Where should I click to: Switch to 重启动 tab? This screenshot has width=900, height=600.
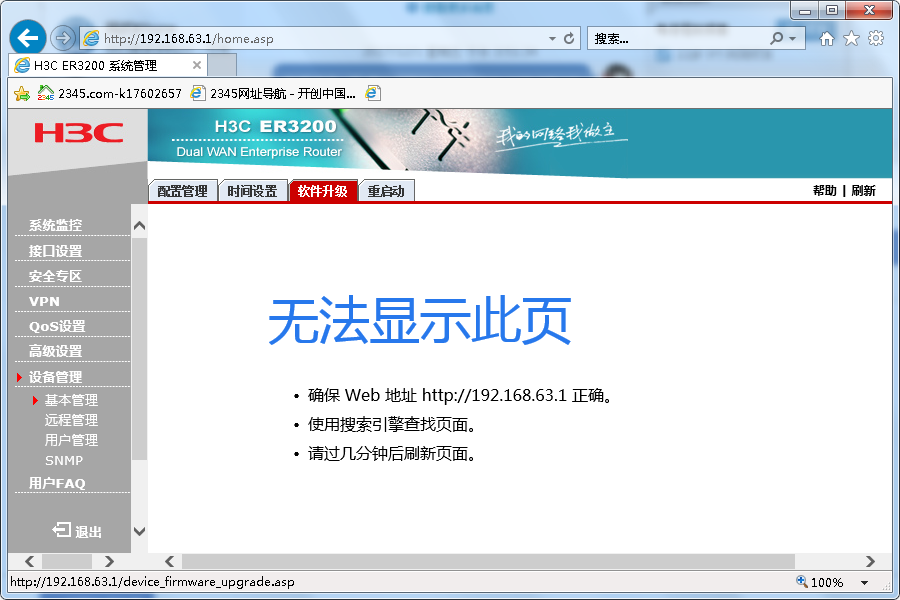pos(386,191)
